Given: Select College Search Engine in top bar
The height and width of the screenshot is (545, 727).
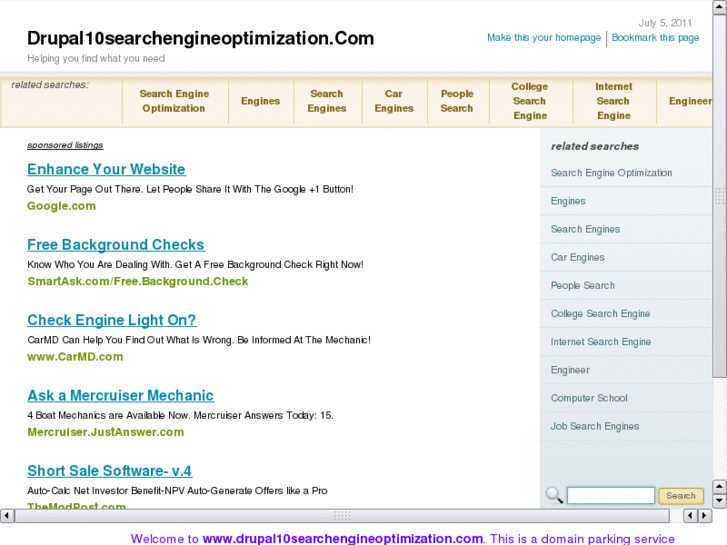Looking at the screenshot, I should (530, 101).
